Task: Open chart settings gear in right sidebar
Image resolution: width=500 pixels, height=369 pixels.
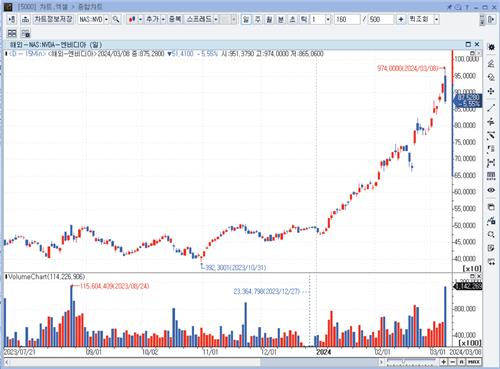Action: (491, 47)
